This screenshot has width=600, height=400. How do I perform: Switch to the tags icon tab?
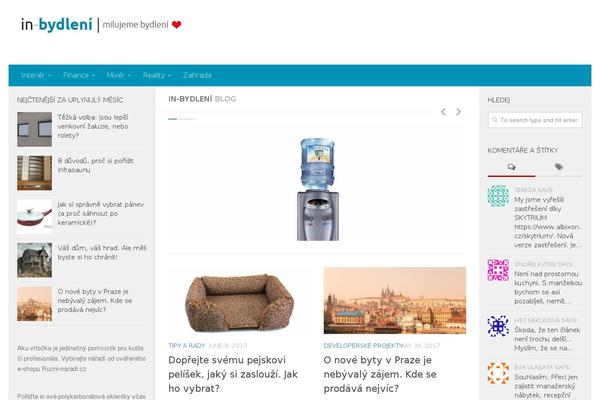tap(559, 167)
